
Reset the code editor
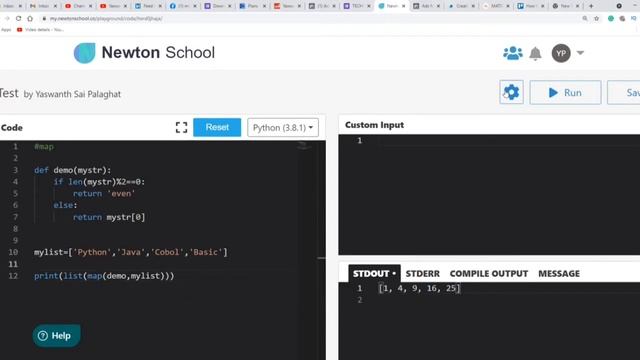pyautogui.click(x=217, y=127)
